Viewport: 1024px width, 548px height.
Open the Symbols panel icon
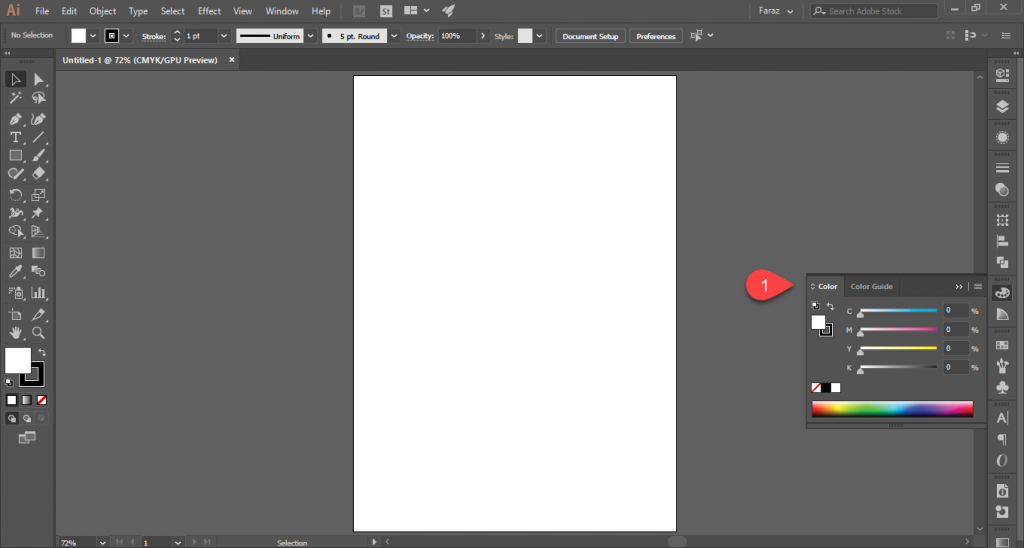[1002, 387]
